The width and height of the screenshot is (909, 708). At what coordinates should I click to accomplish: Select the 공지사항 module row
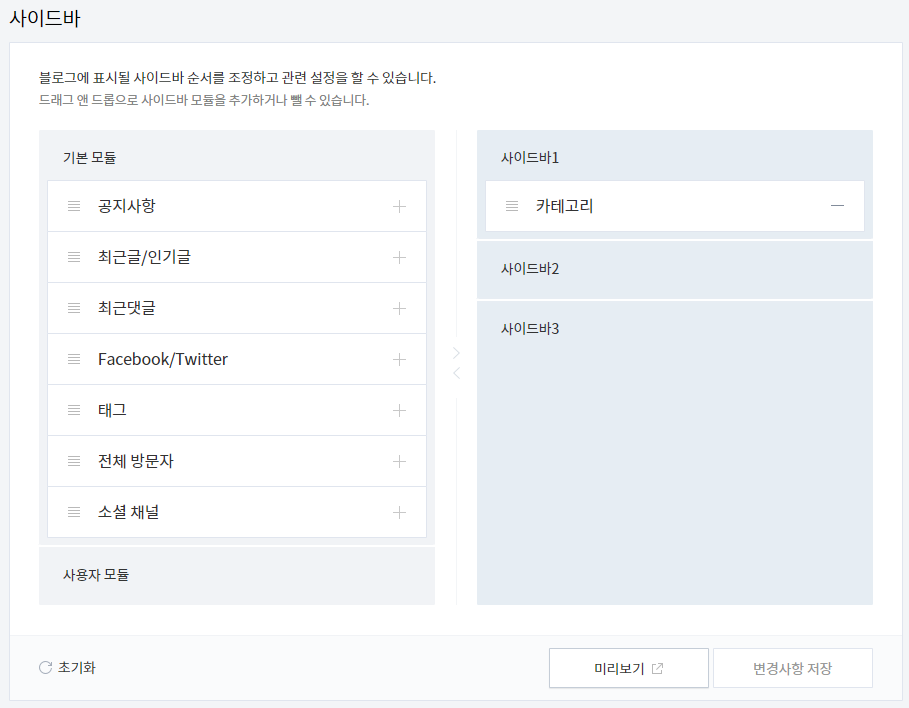point(237,206)
